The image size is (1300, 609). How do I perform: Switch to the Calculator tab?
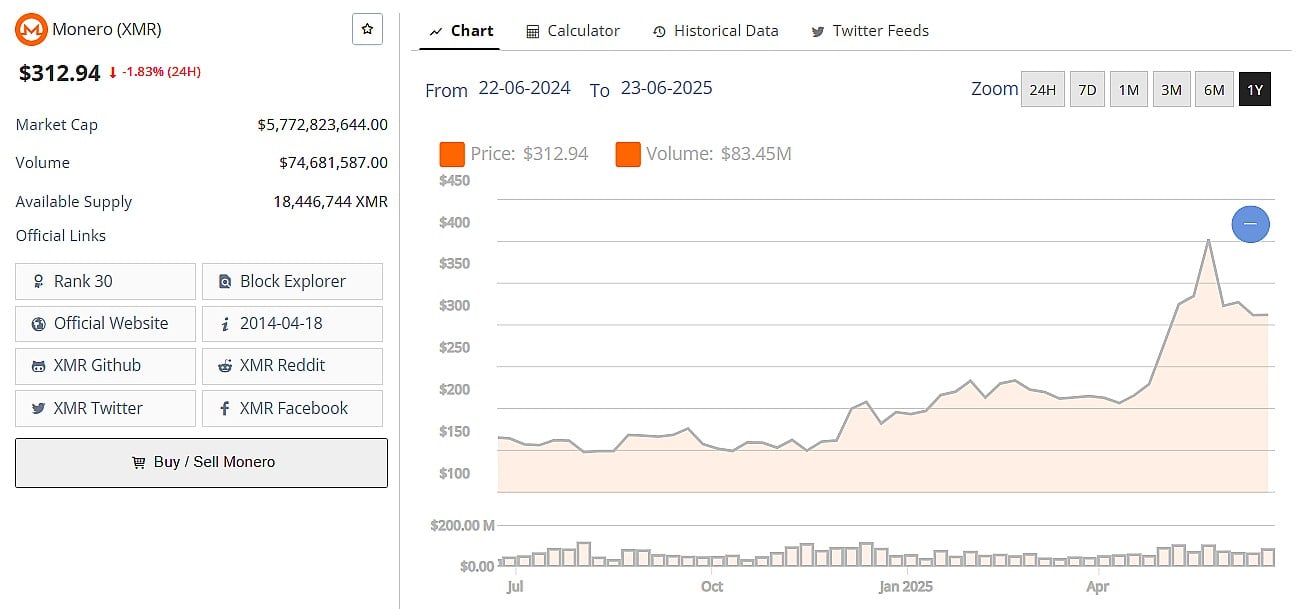(573, 31)
